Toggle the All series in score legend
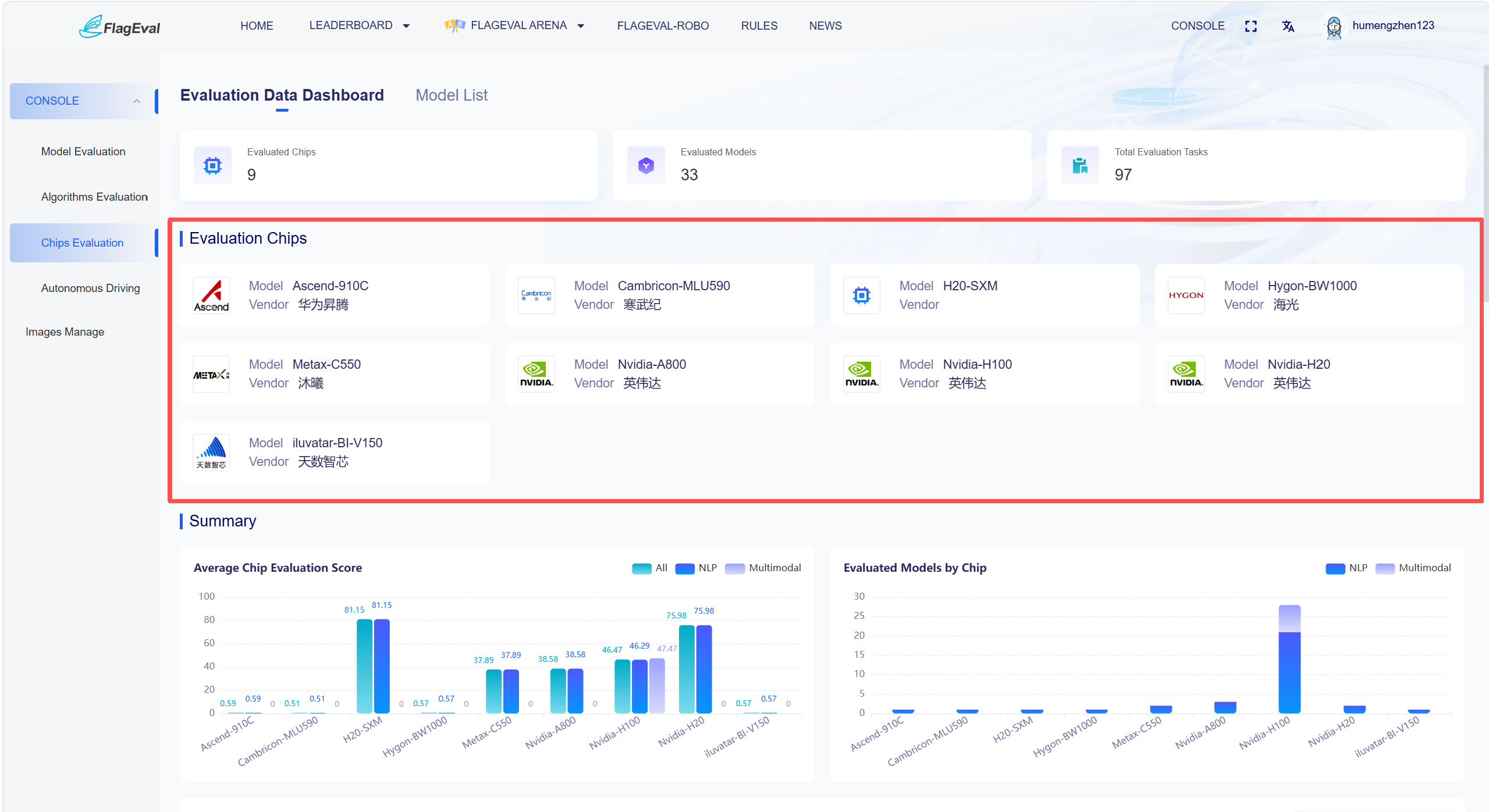Image resolution: width=1489 pixels, height=812 pixels. 649,568
